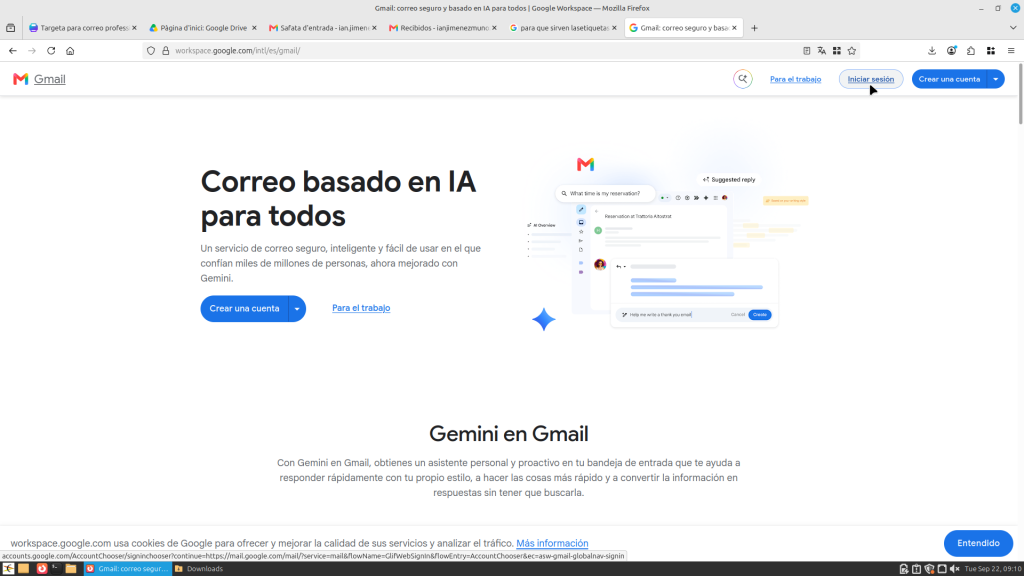Expand the hero Crear una cuenta dropdown arrow
The image size is (1024, 576).
coord(297,308)
